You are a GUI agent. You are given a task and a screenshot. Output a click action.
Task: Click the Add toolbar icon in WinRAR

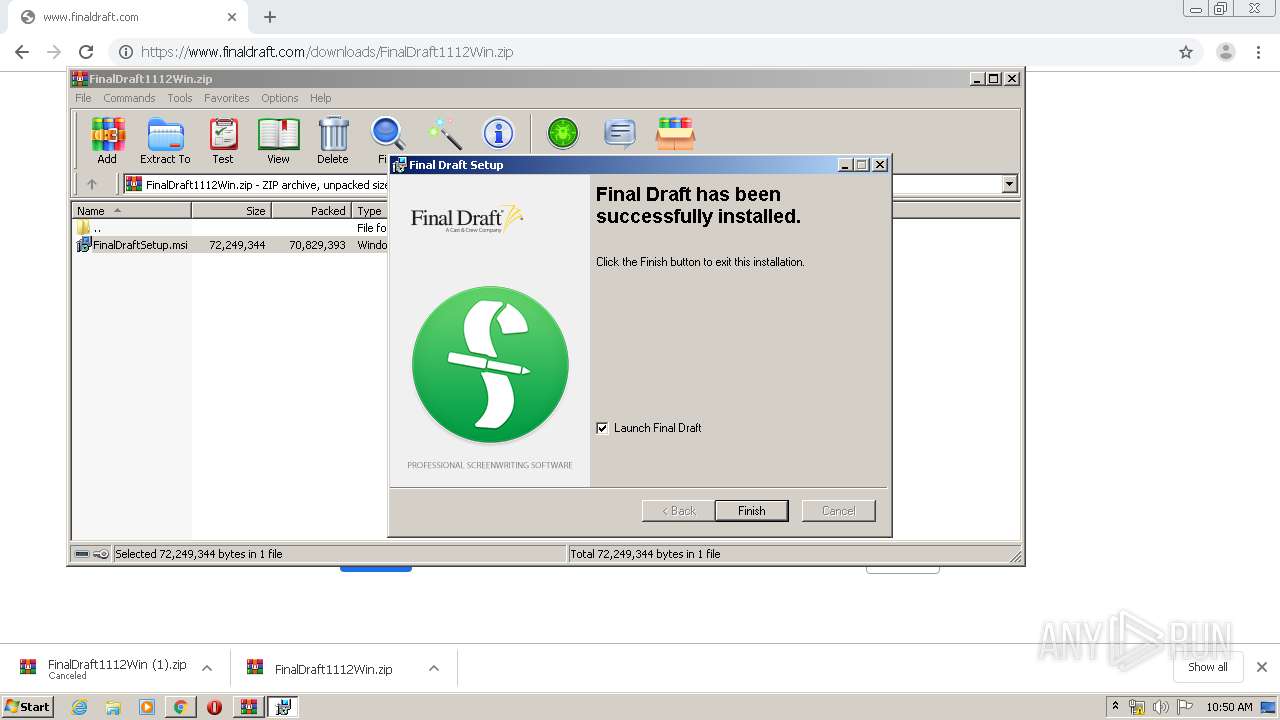[x=107, y=140]
